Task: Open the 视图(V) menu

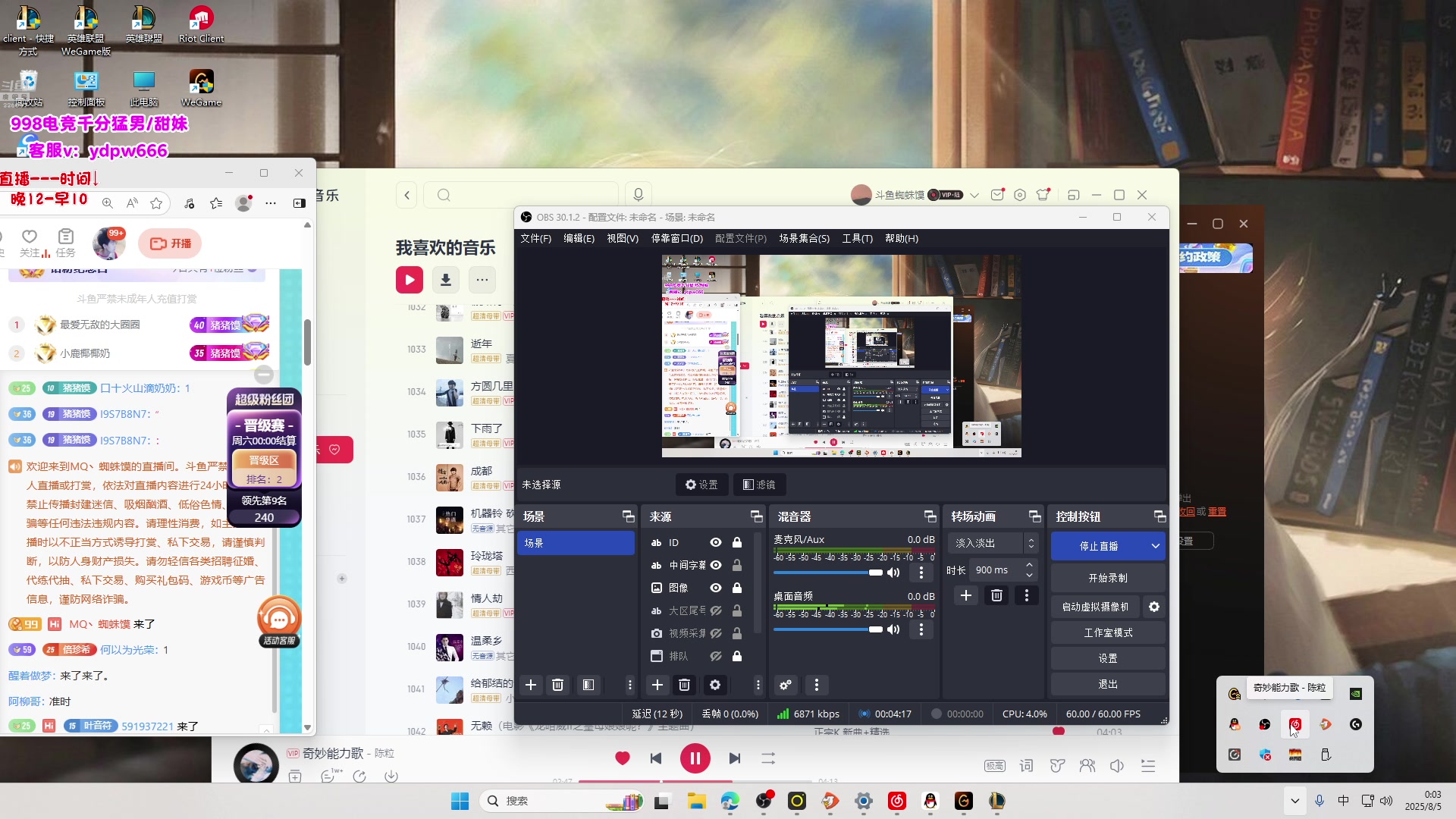Action: pos(623,238)
